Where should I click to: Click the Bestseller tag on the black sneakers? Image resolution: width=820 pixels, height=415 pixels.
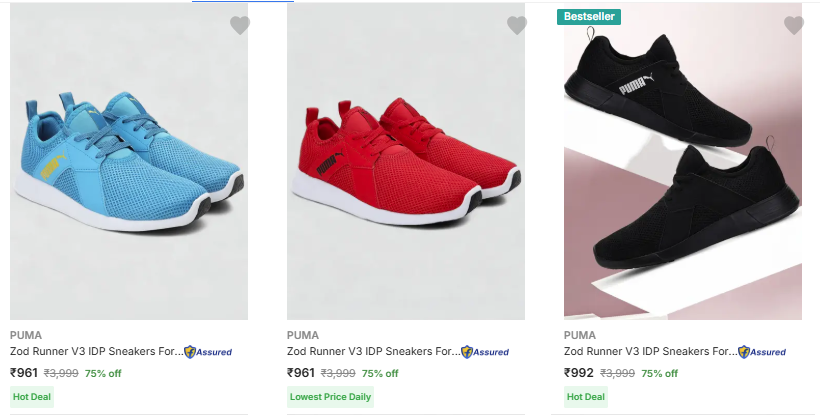[x=590, y=16]
